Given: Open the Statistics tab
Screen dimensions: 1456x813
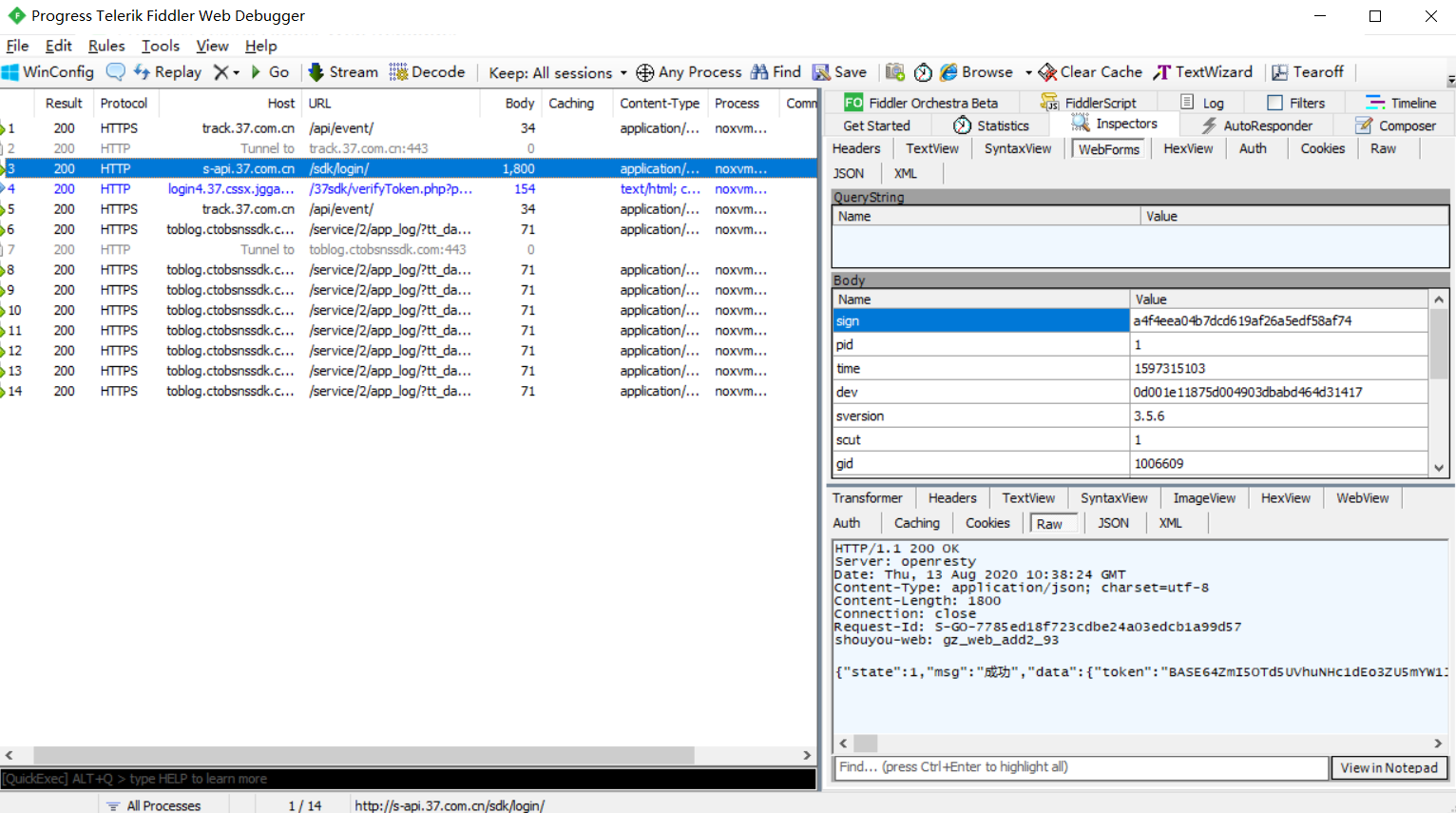Looking at the screenshot, I should (x=991, y=126).
